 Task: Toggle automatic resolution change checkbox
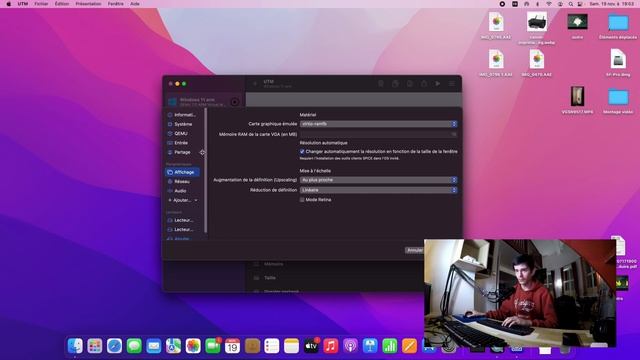(x=302, y=151)
